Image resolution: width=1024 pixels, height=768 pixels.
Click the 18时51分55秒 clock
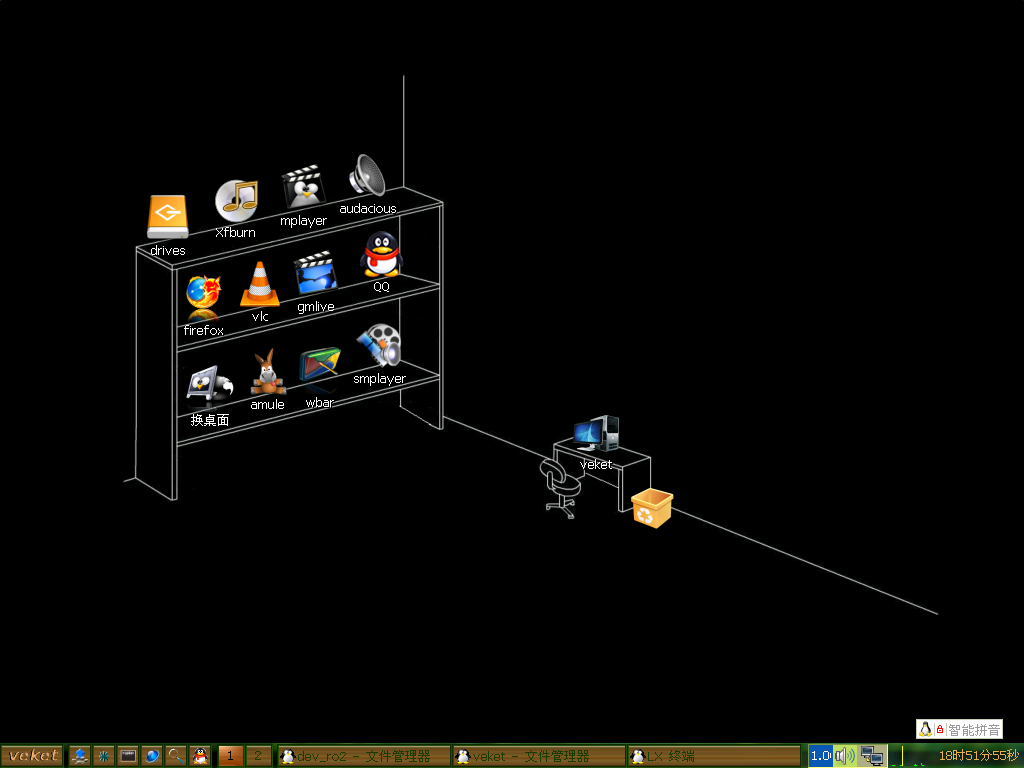[978, 756]
